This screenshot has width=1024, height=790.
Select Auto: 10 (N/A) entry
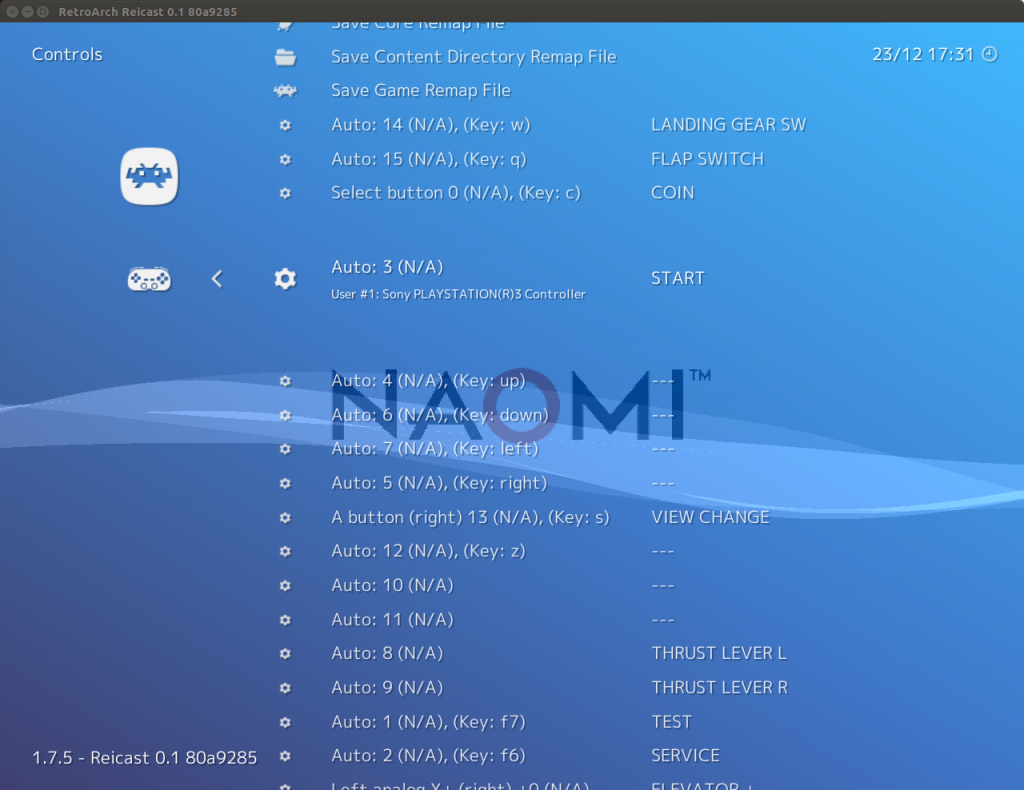coord(392,586)
